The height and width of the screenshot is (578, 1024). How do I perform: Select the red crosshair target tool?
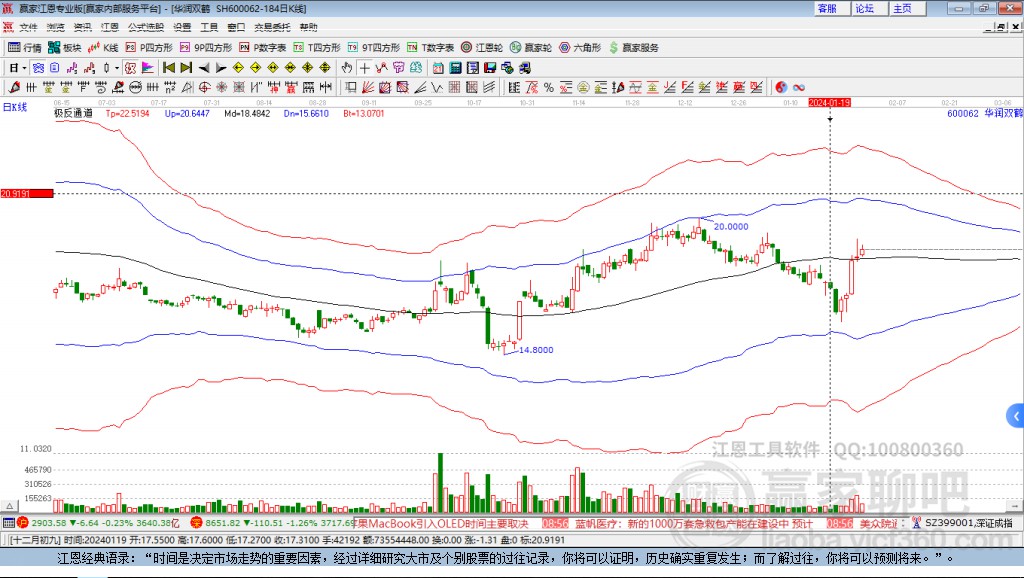click(x=204, y=88)
